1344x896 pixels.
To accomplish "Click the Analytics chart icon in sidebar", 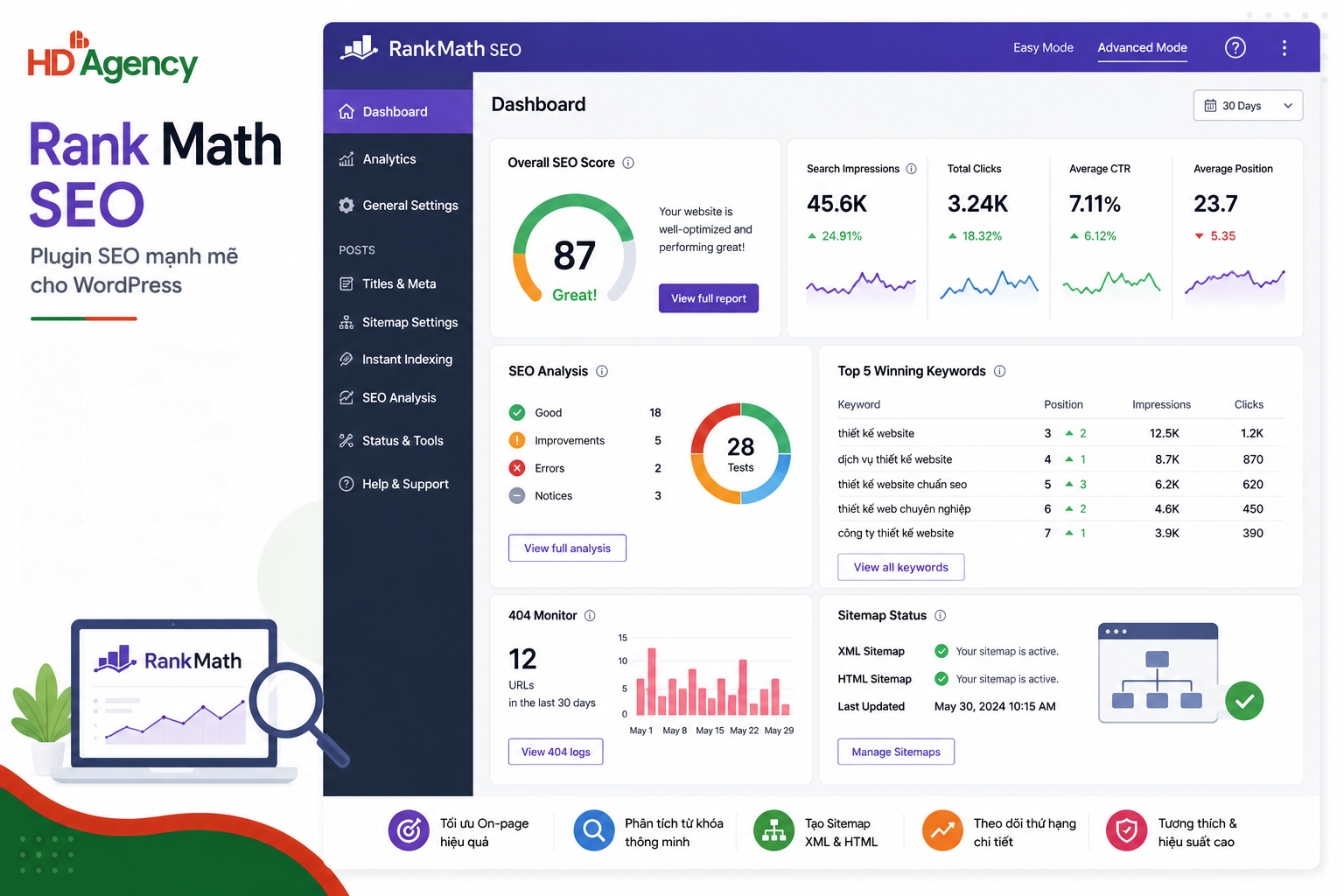I will coord(347,159).
